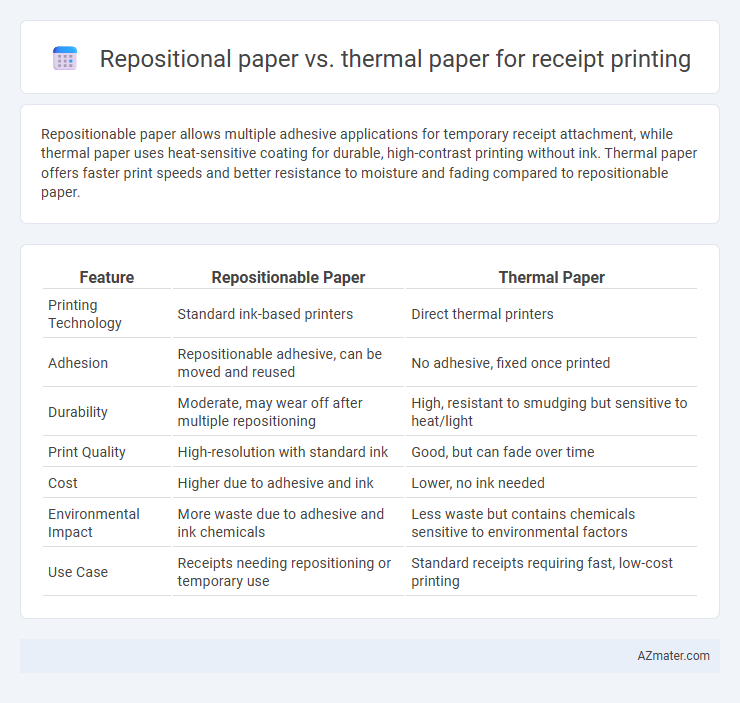Screen dimensions: 740x703
Task: Click the 'Environmental Impact' row label
Action: (93, 523)
